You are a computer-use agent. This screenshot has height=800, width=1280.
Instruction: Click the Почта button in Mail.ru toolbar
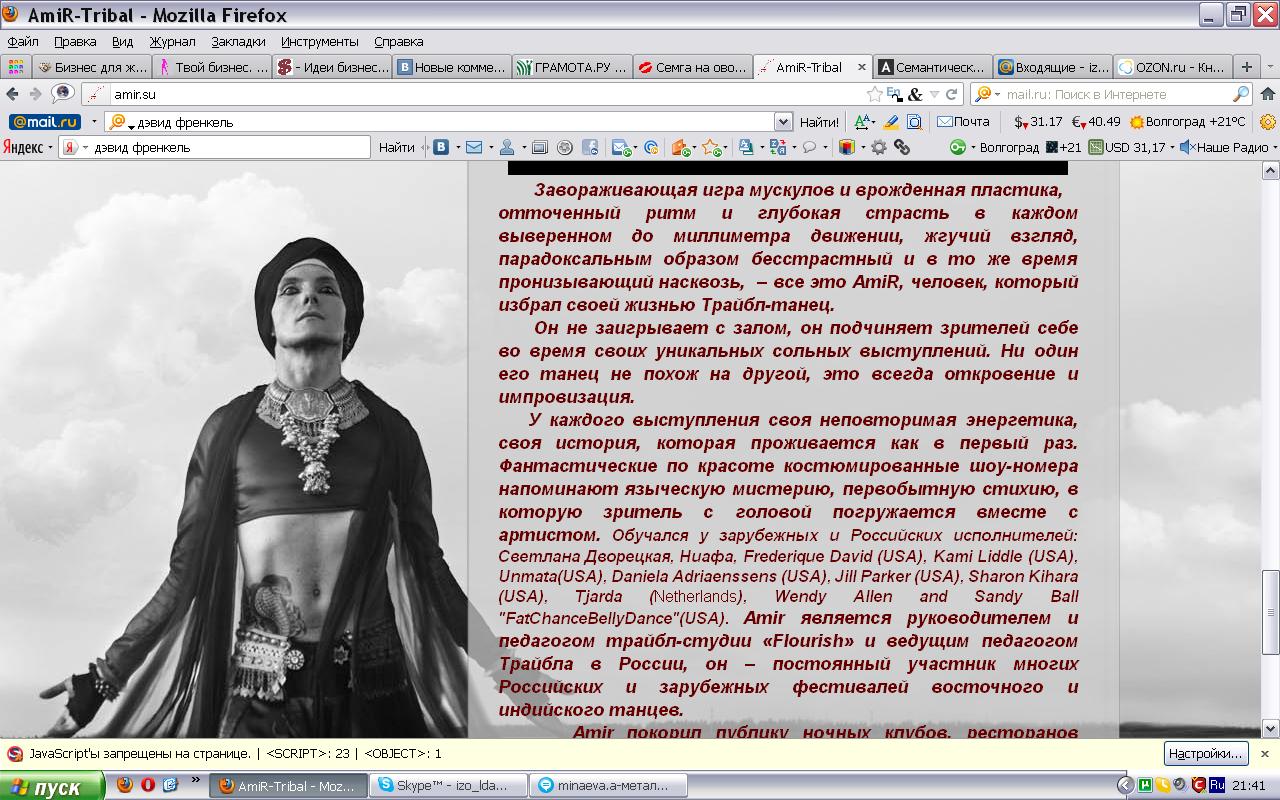[x=963, y=122]
